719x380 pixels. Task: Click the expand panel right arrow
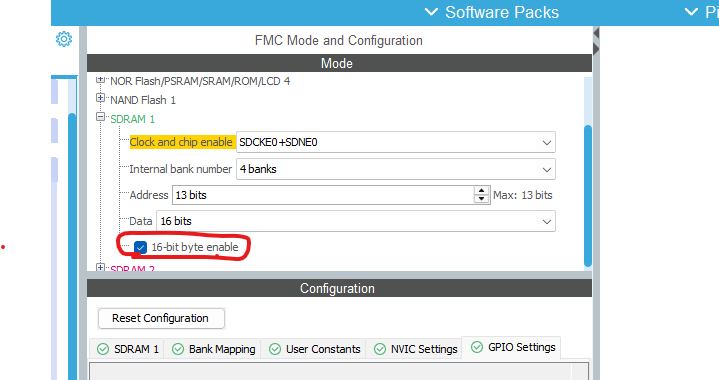596,49
